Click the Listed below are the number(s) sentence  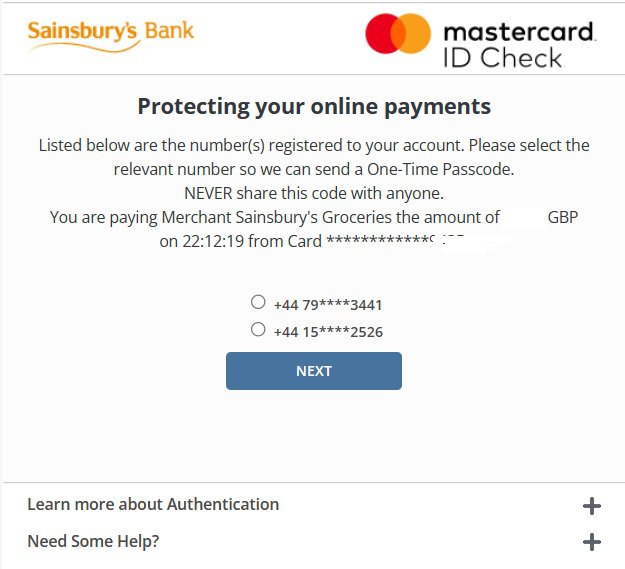click(x=314, y=157)
